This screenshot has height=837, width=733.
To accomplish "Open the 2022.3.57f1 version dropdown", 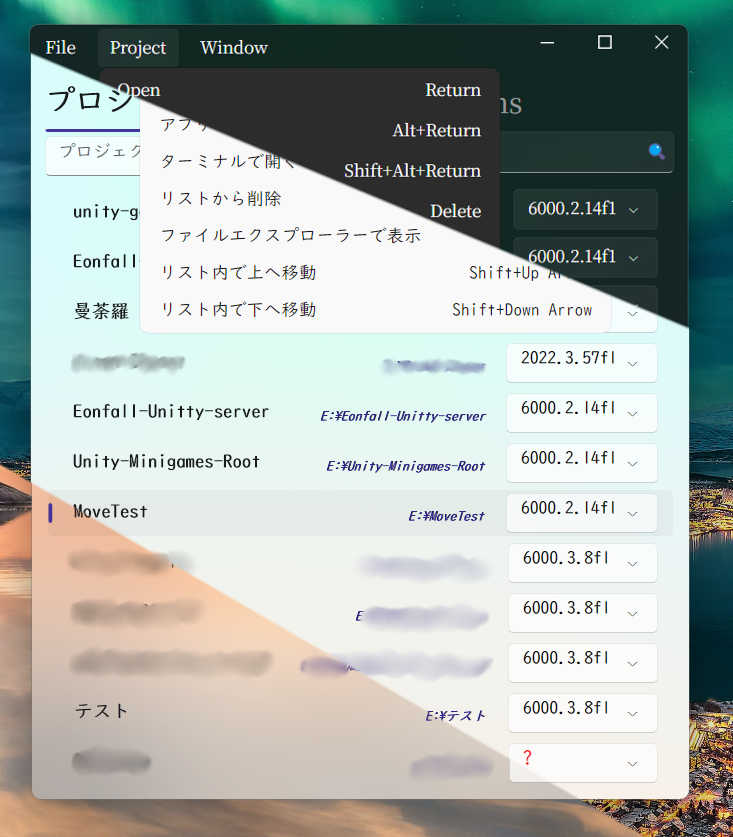I will point(581,363).
